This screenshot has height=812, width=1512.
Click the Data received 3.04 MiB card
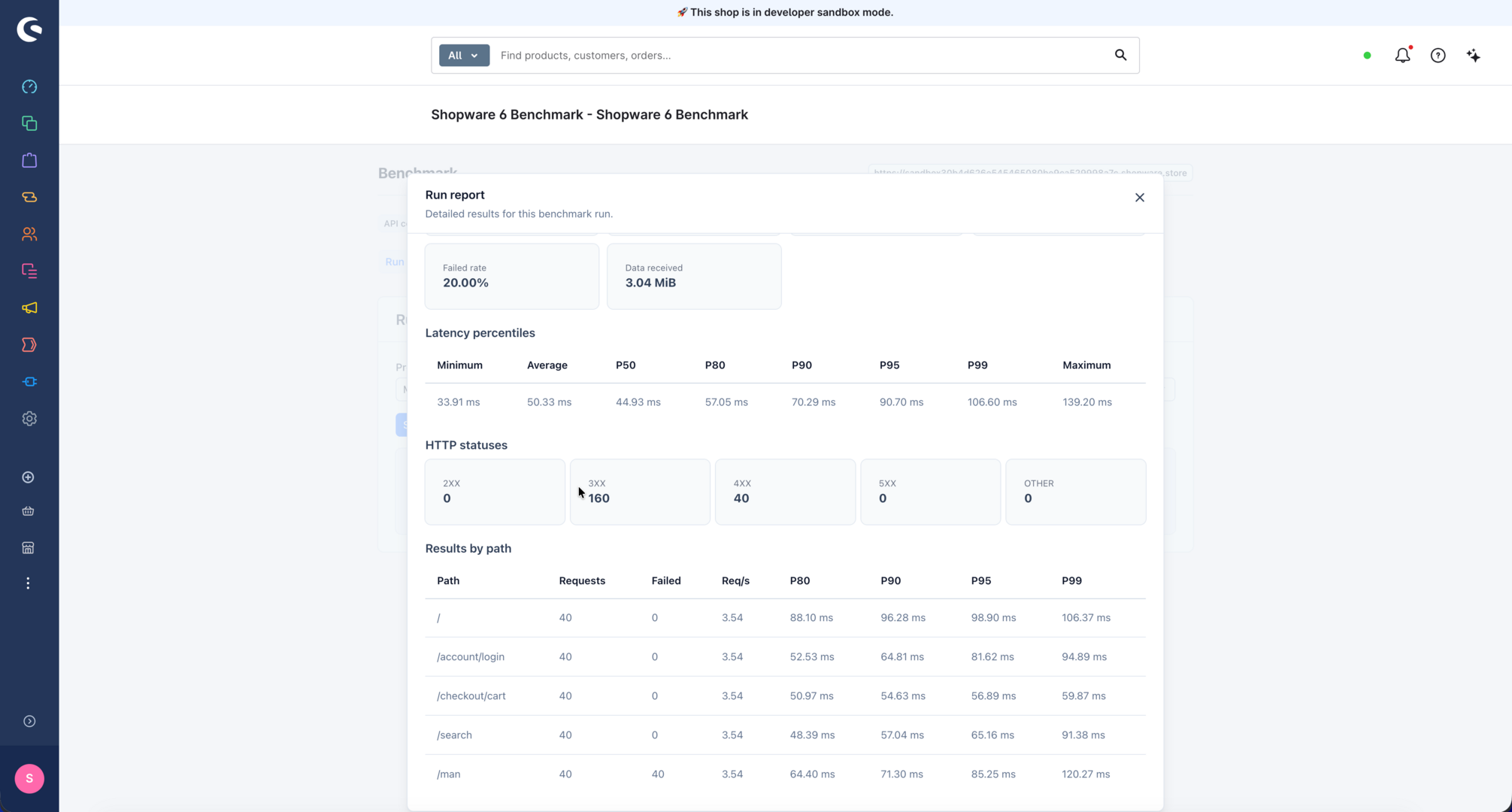[693, 276]
